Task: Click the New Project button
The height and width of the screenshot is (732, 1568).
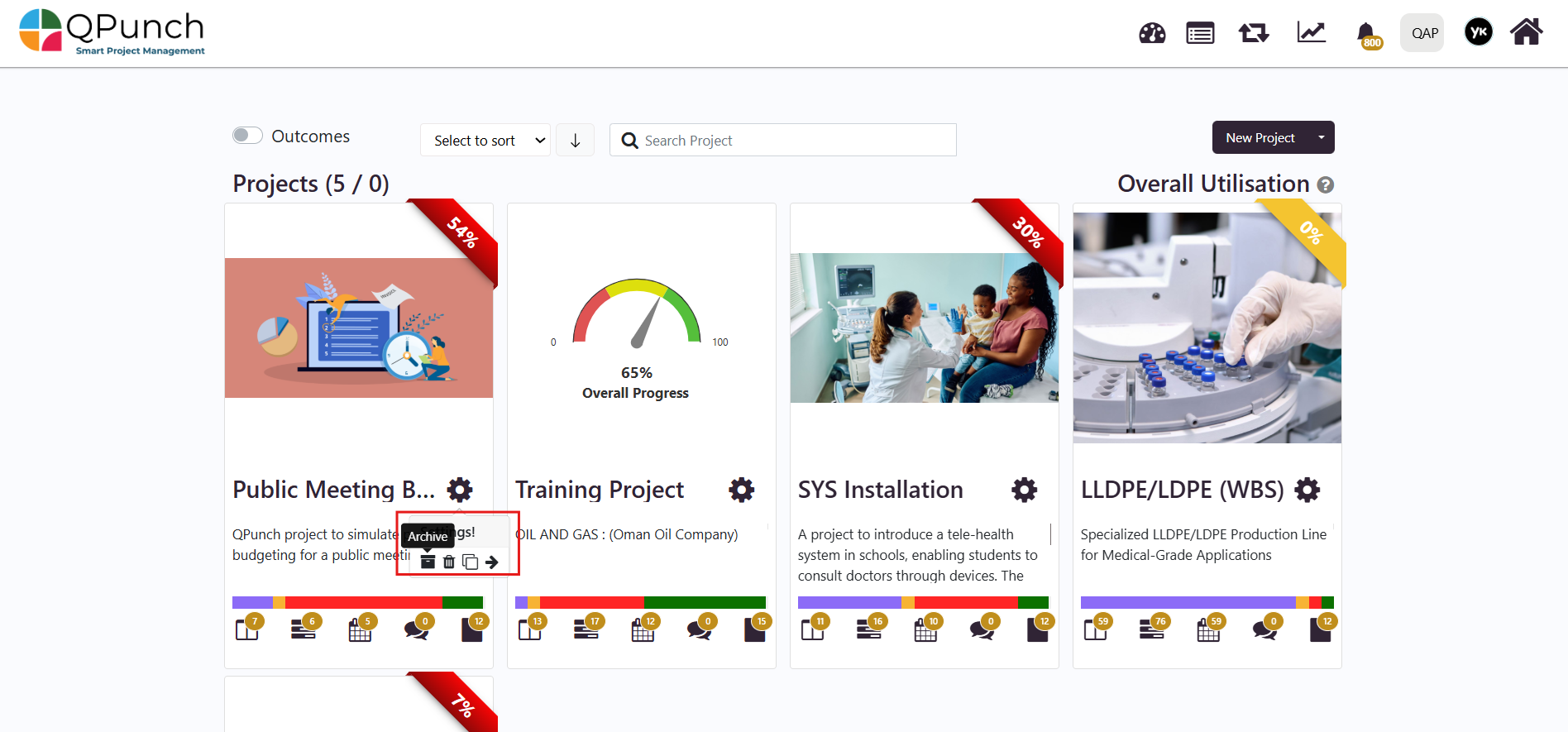Action: [1260, 137]
